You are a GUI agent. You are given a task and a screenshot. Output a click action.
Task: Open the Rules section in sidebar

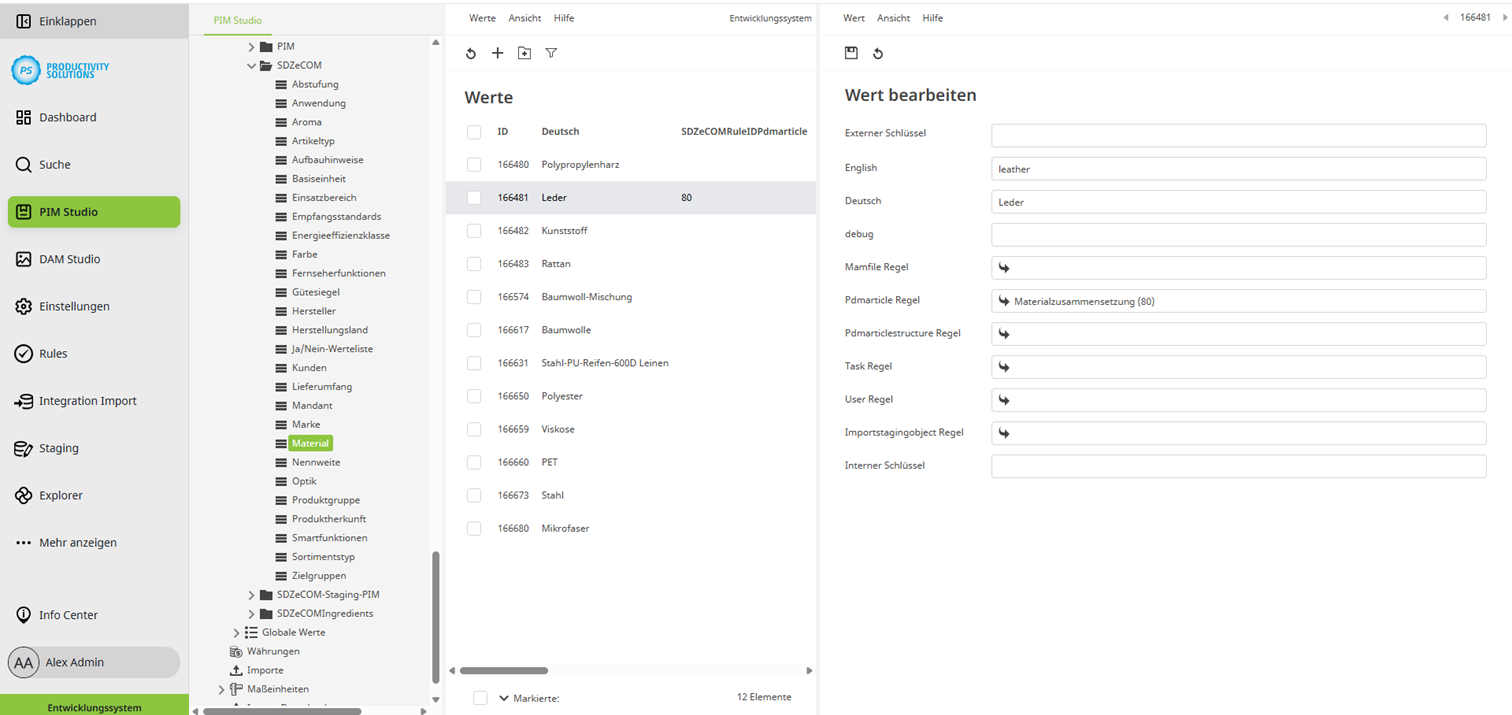click(53, 353)
